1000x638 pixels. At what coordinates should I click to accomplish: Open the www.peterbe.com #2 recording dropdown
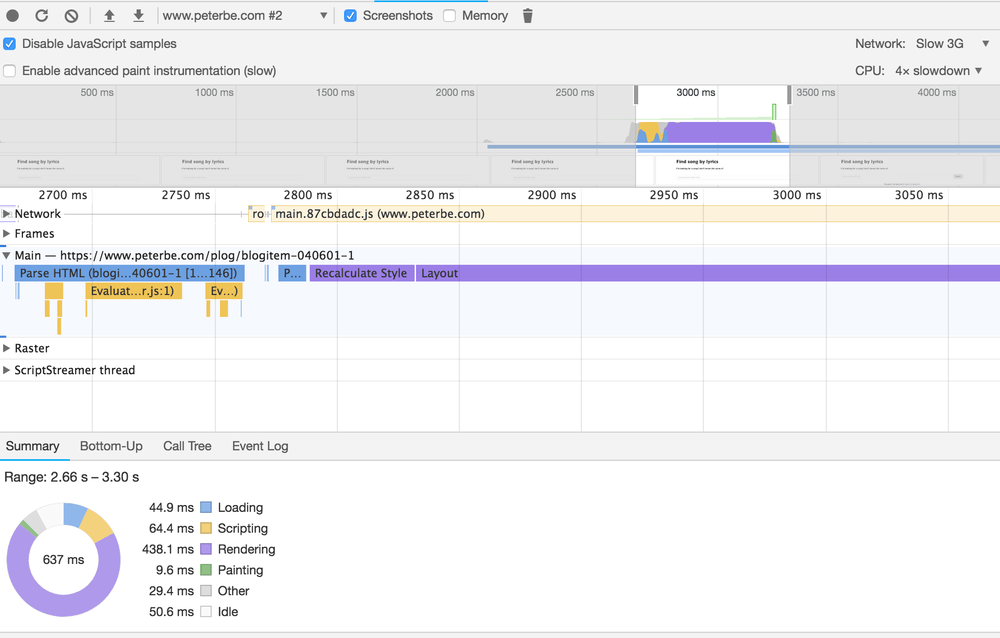point(245,16)
